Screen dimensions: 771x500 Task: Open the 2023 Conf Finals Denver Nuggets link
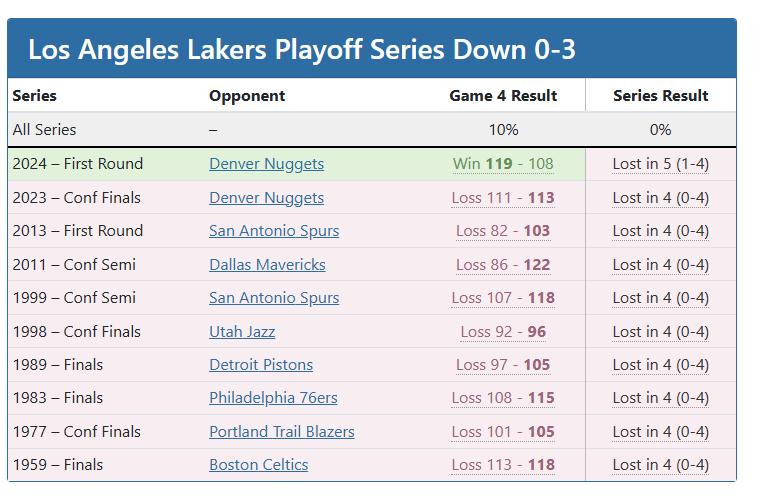[267, 198]
